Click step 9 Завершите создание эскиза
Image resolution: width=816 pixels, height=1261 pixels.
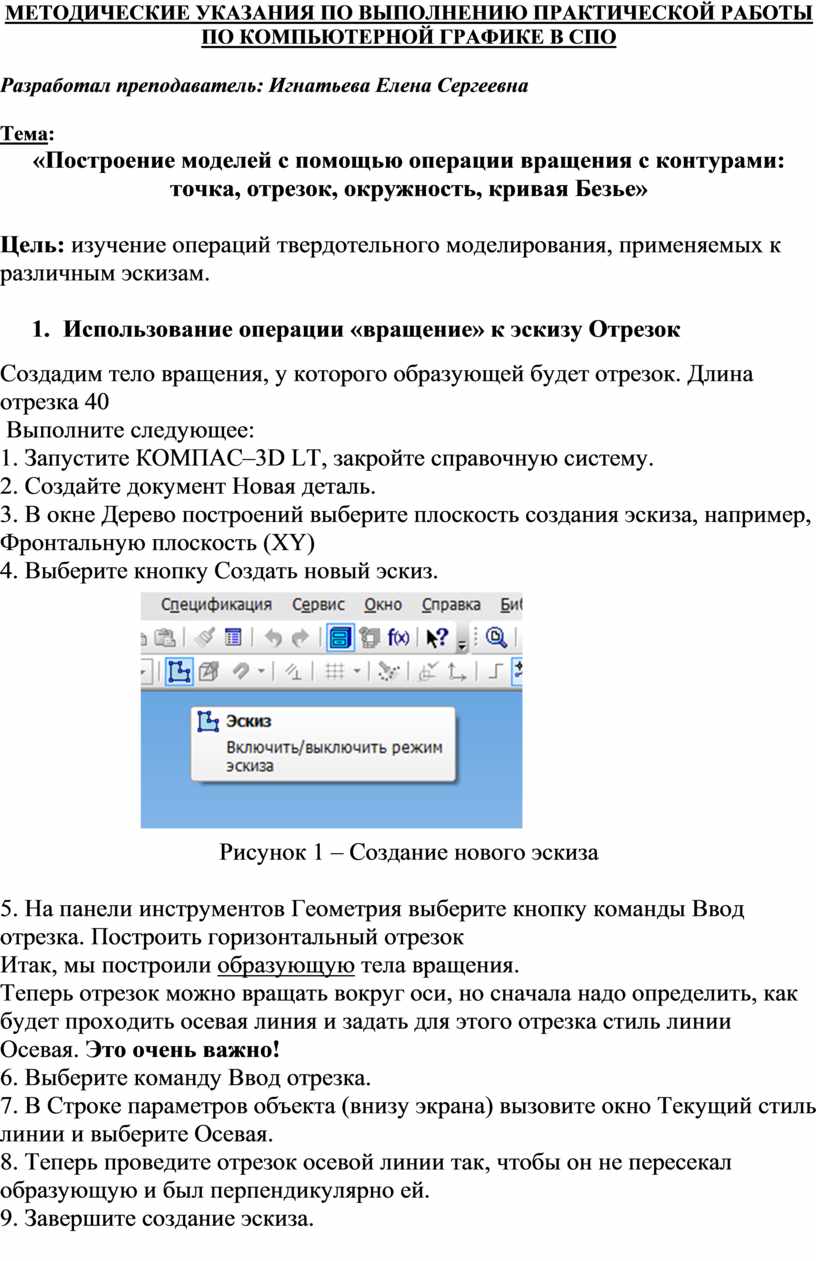158,1218
